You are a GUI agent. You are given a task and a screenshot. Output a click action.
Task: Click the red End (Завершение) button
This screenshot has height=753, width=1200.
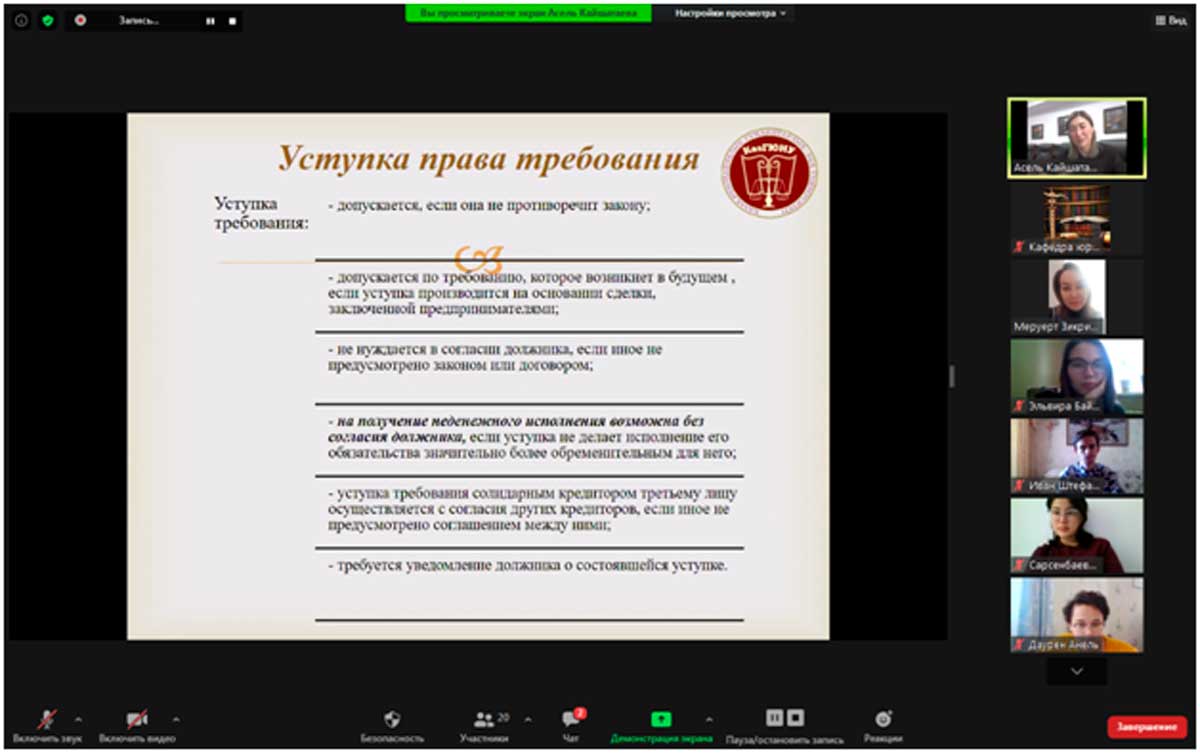pos(1147,727)
